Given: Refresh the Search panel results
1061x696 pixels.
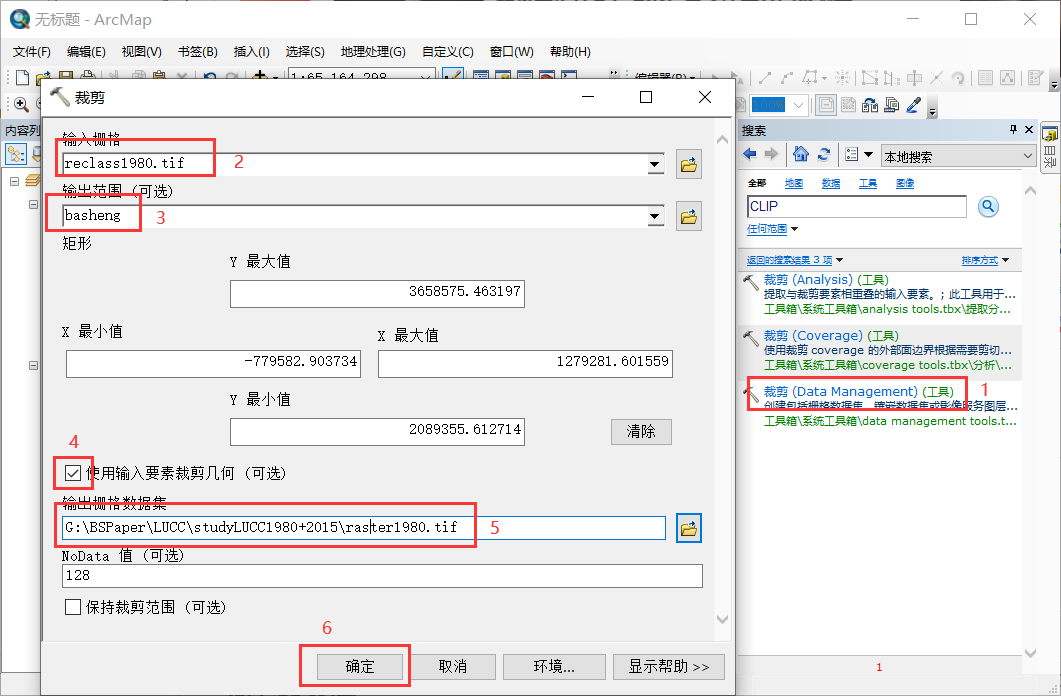Looking at the screenshot, I should 823,154.
